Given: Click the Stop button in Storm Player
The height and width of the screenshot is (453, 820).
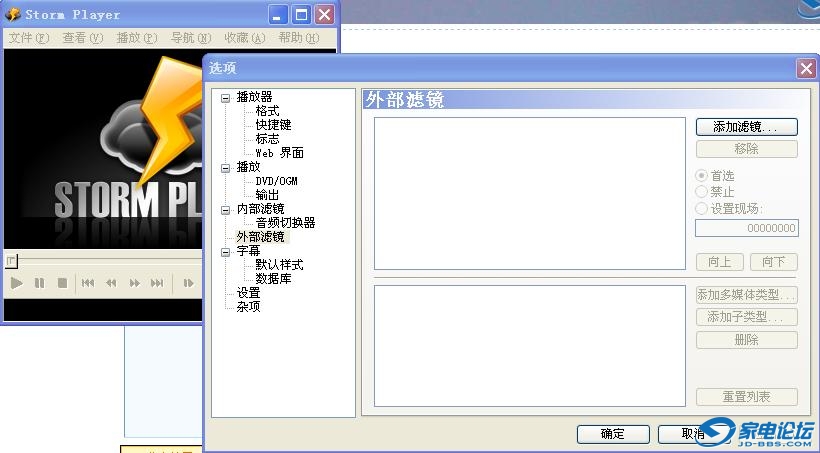Looking at the screenshot, I should pos(62,283).
